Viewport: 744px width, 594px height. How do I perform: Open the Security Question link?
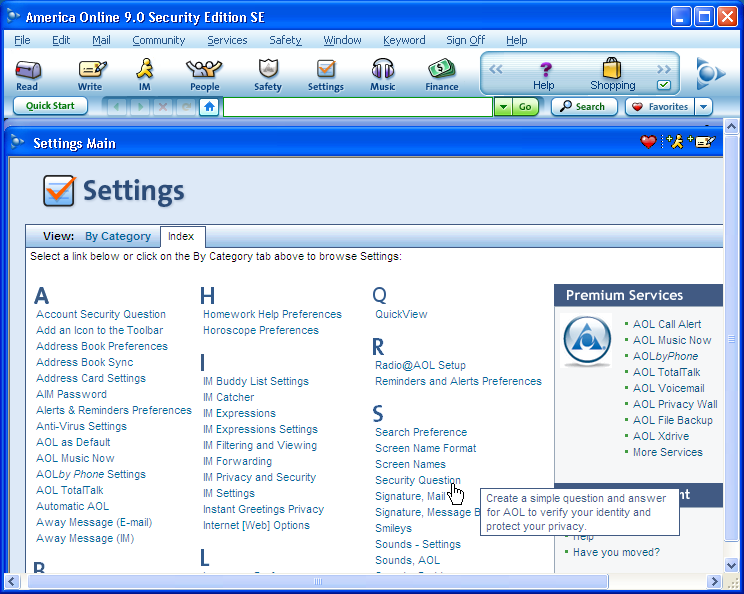[x=418, y=480]
